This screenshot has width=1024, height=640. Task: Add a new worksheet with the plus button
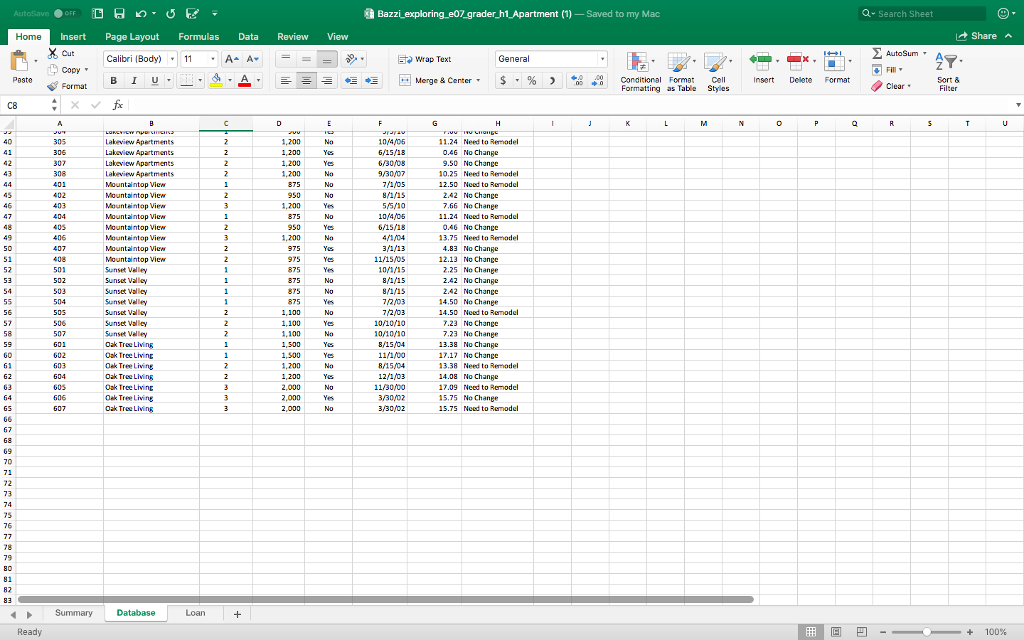tap(237, 612)
